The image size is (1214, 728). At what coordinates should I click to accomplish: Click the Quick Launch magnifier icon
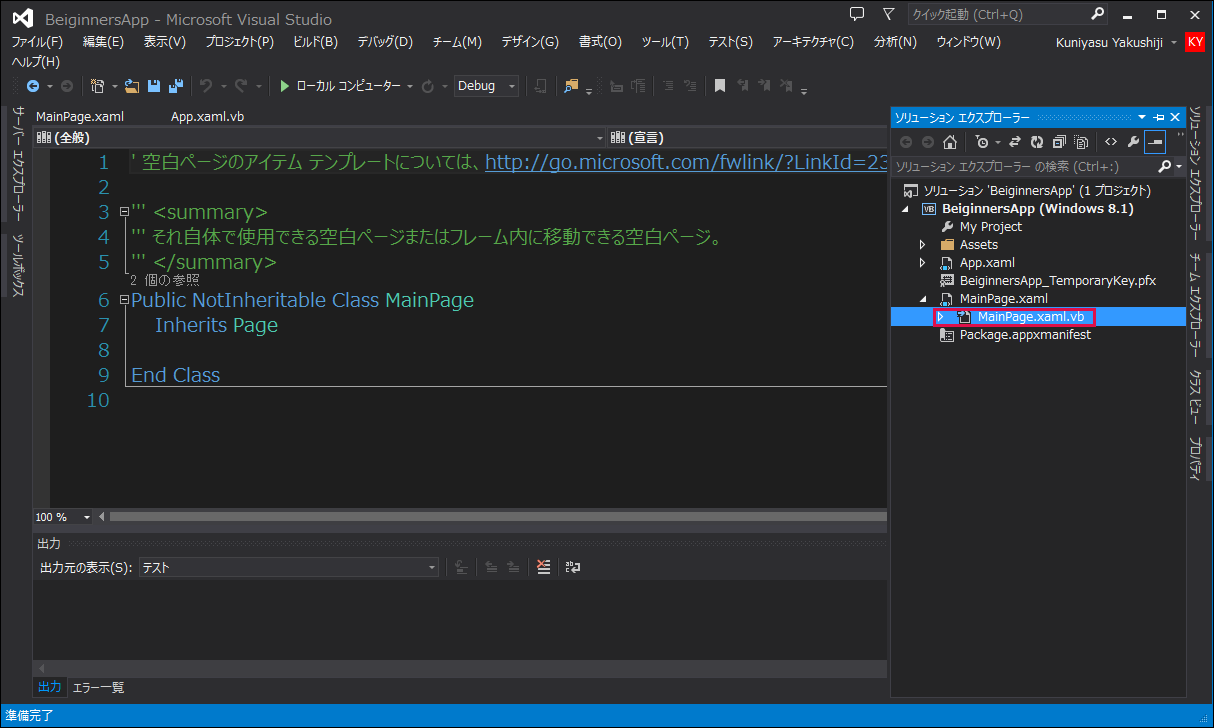click(x=1097, y=14)
